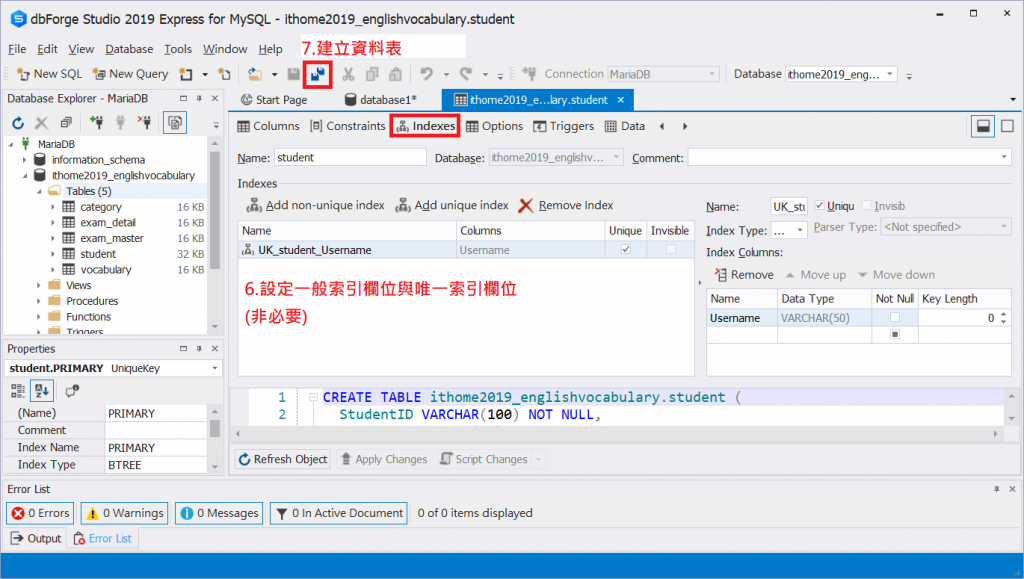Click the New SQL button
This screenshot has height=579, width=1024.
coord(50,74)
